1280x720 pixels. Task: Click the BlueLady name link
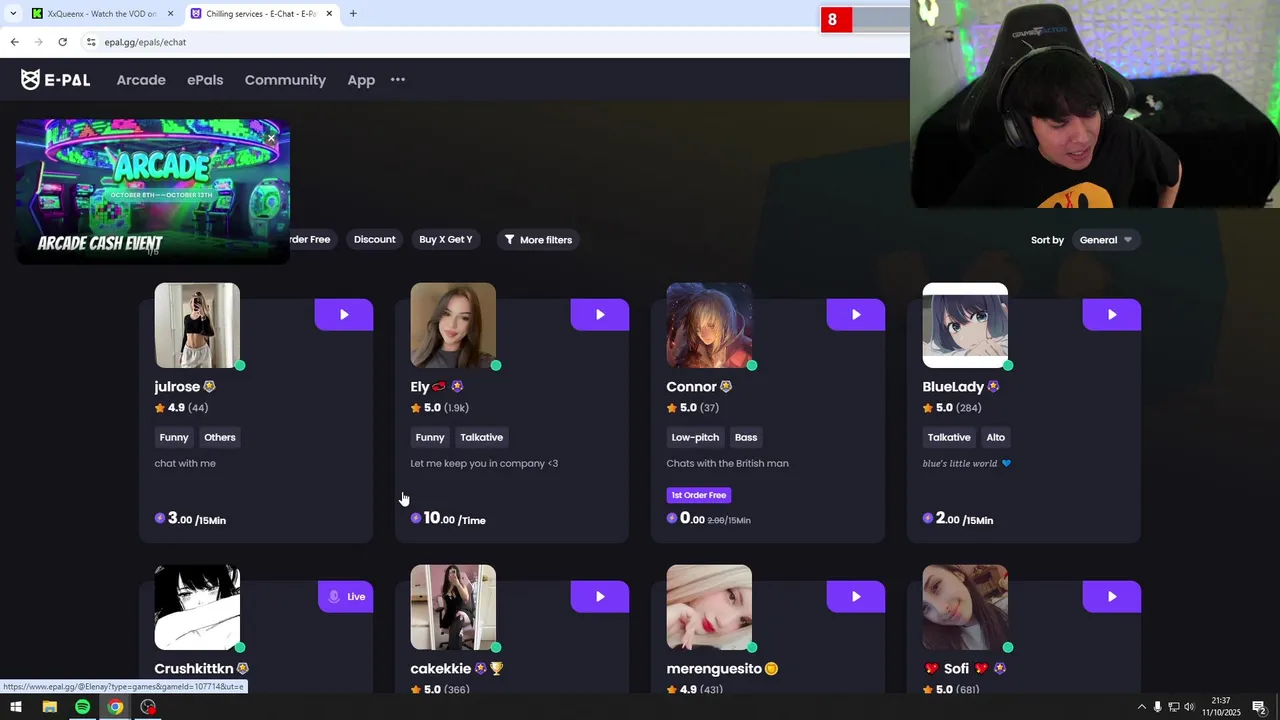tap(953, 387)
